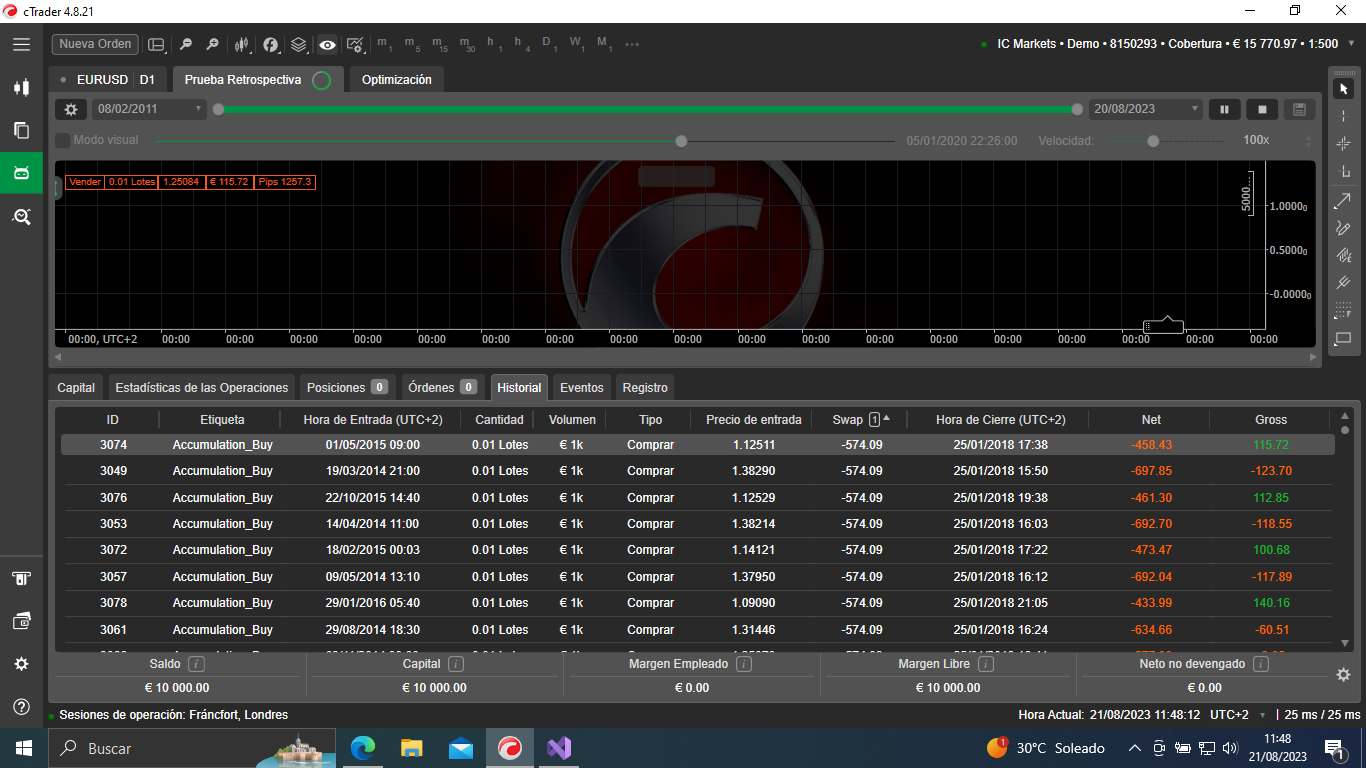The width and height of the screenshot is (1366, 768).
Task: Open the Posiciones tab
Action: tap(347, 387)
